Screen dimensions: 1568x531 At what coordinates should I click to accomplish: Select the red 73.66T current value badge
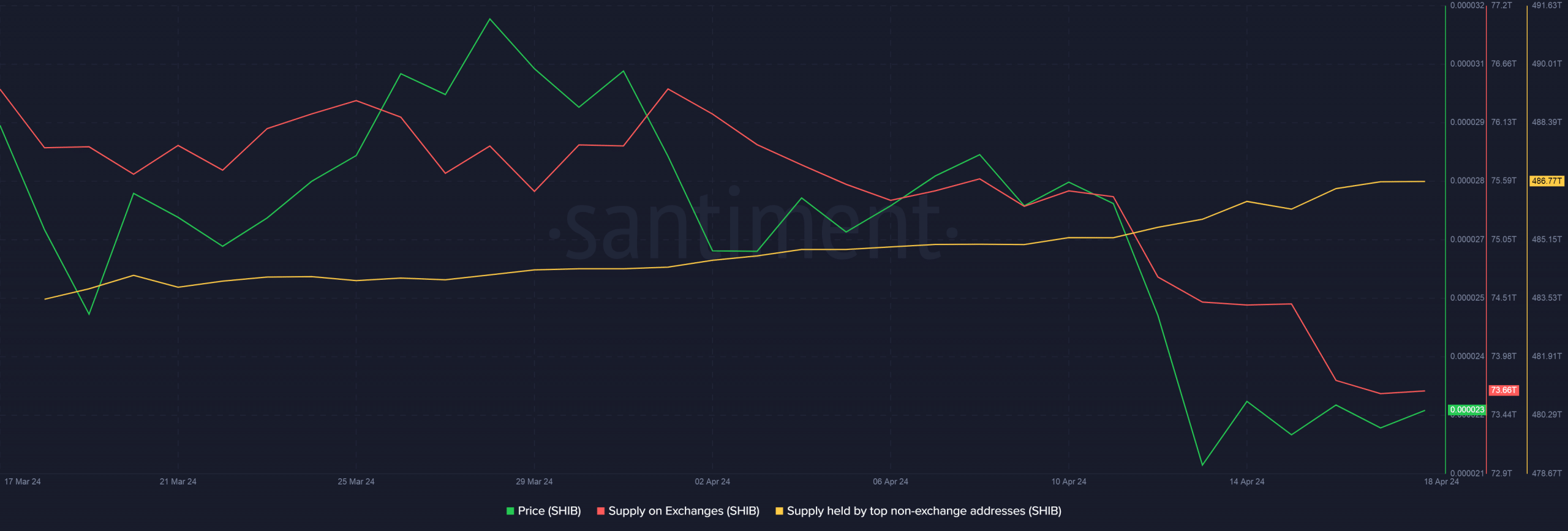[1504, 390]
